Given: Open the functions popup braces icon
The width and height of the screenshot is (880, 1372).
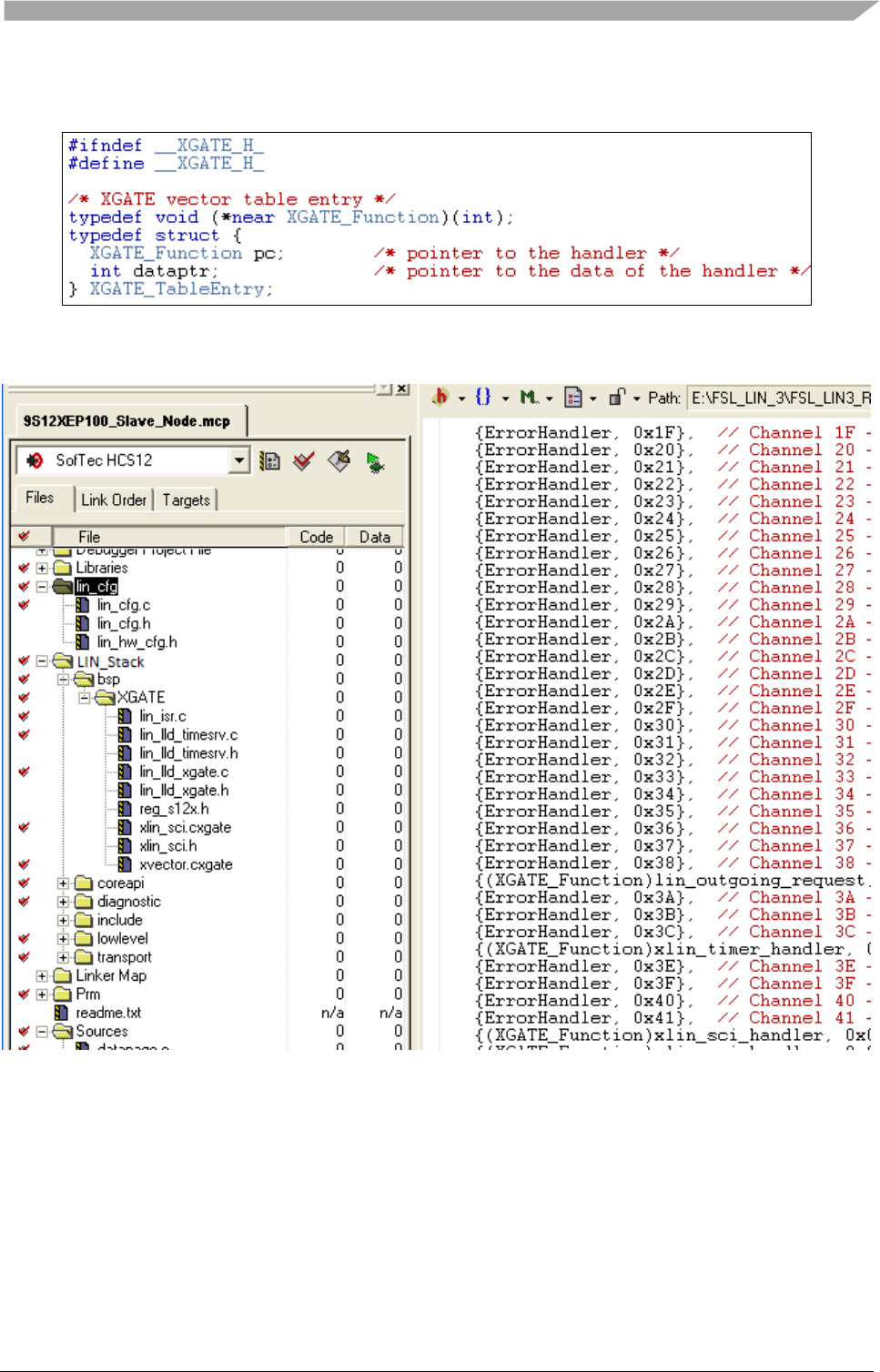Looking at the screenshot, I should (x=483, y=397).
